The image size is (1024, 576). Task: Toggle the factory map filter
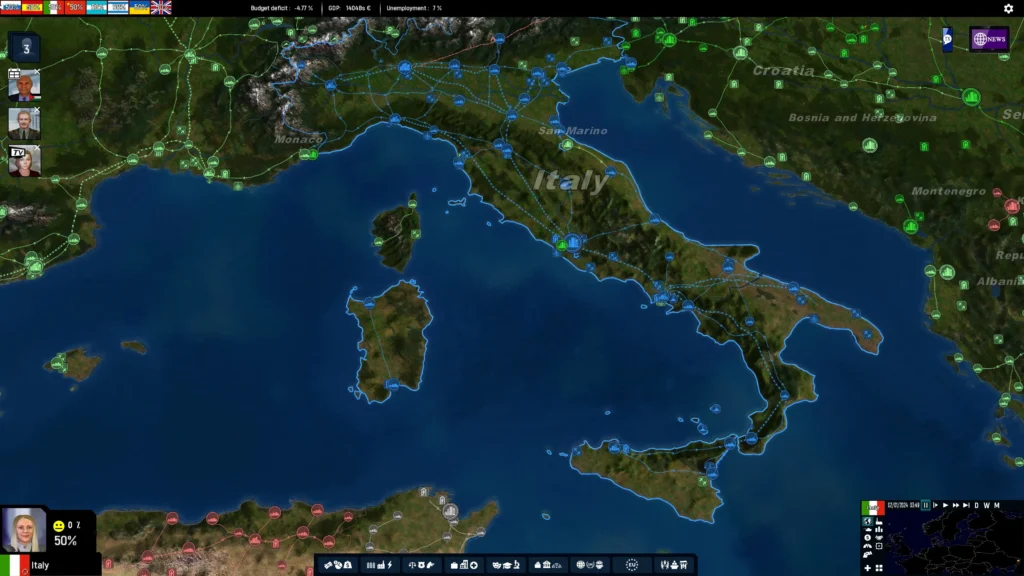point(879,521)
